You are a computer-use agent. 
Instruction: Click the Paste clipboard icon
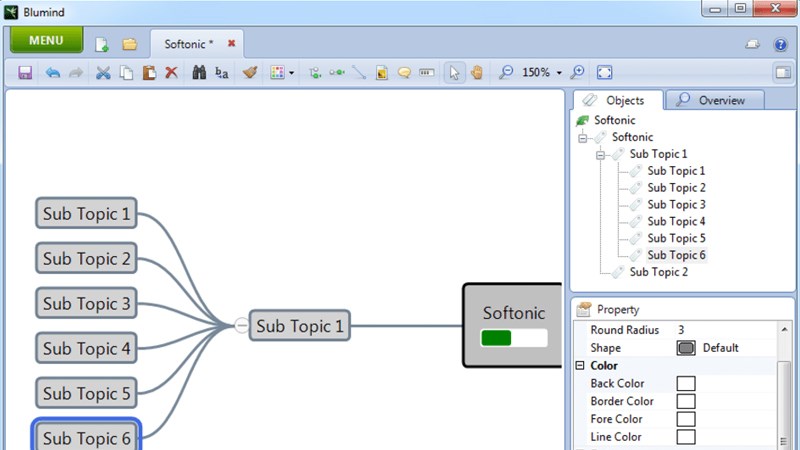pyautogui.click(x=149, y=72)
